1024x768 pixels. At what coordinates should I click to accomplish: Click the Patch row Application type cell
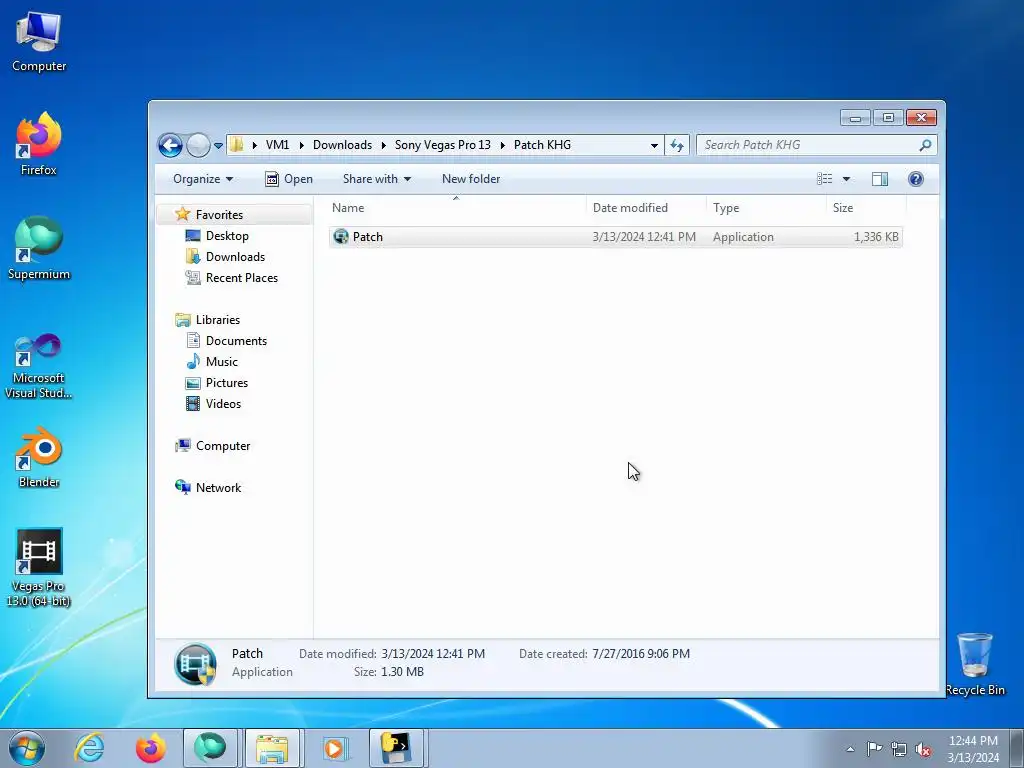point(743,237)
